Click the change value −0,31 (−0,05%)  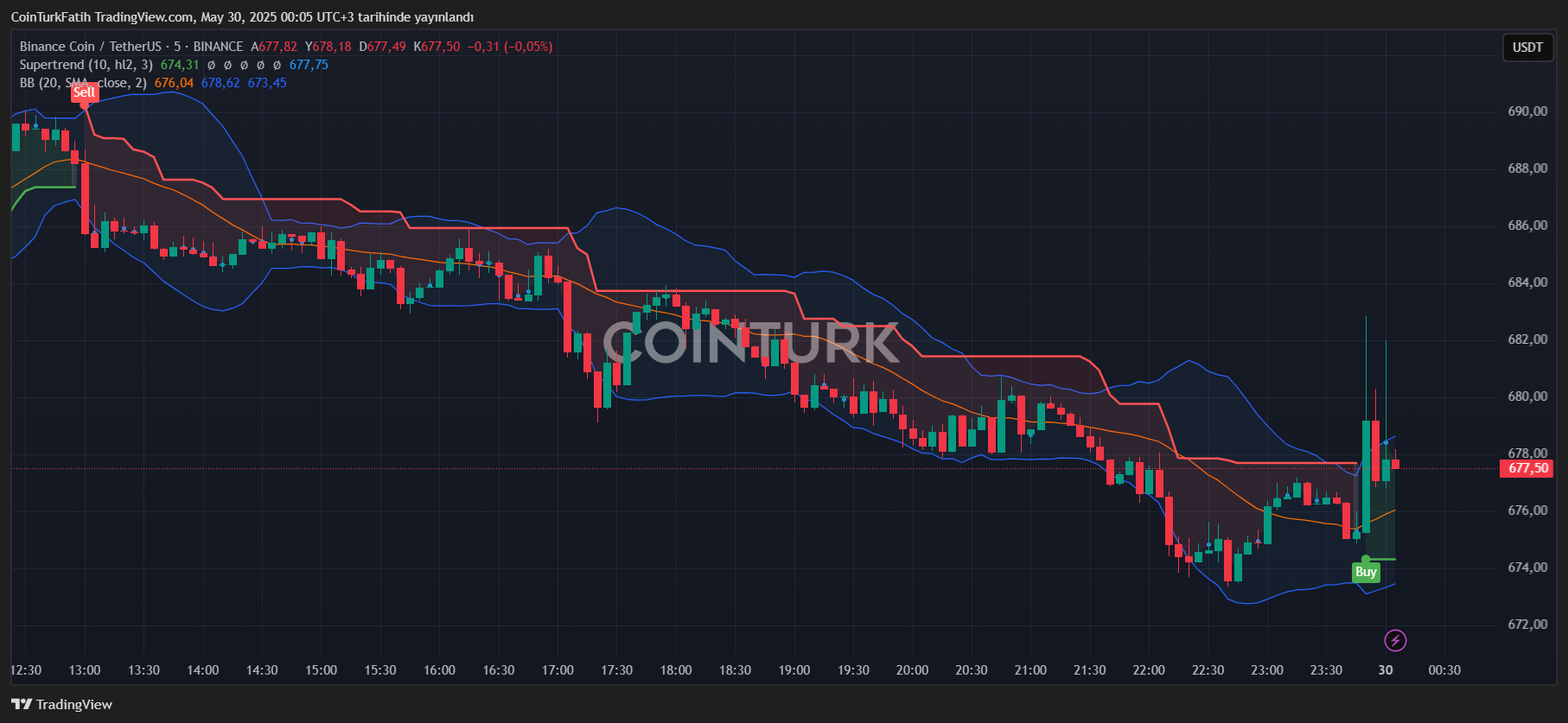[x=510, y=47]
